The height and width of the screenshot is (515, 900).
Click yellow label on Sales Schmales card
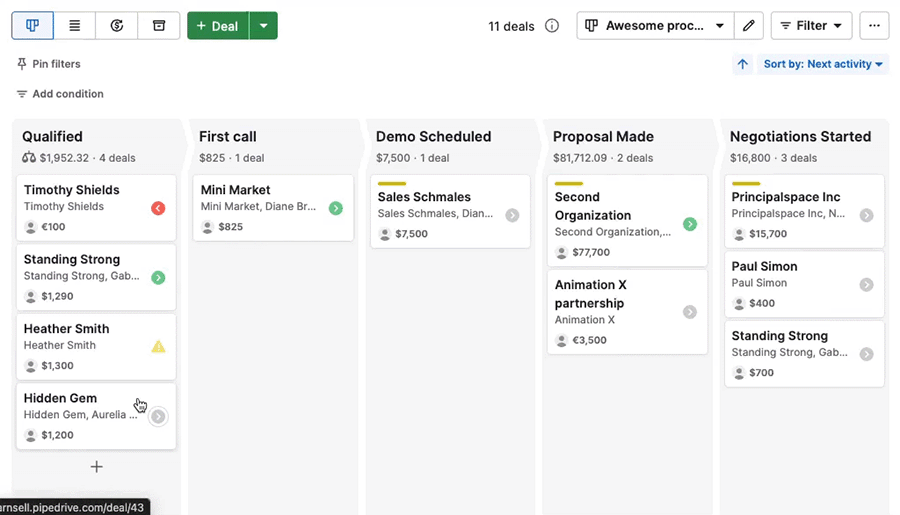pyautogui.click(x=392, y=184)
